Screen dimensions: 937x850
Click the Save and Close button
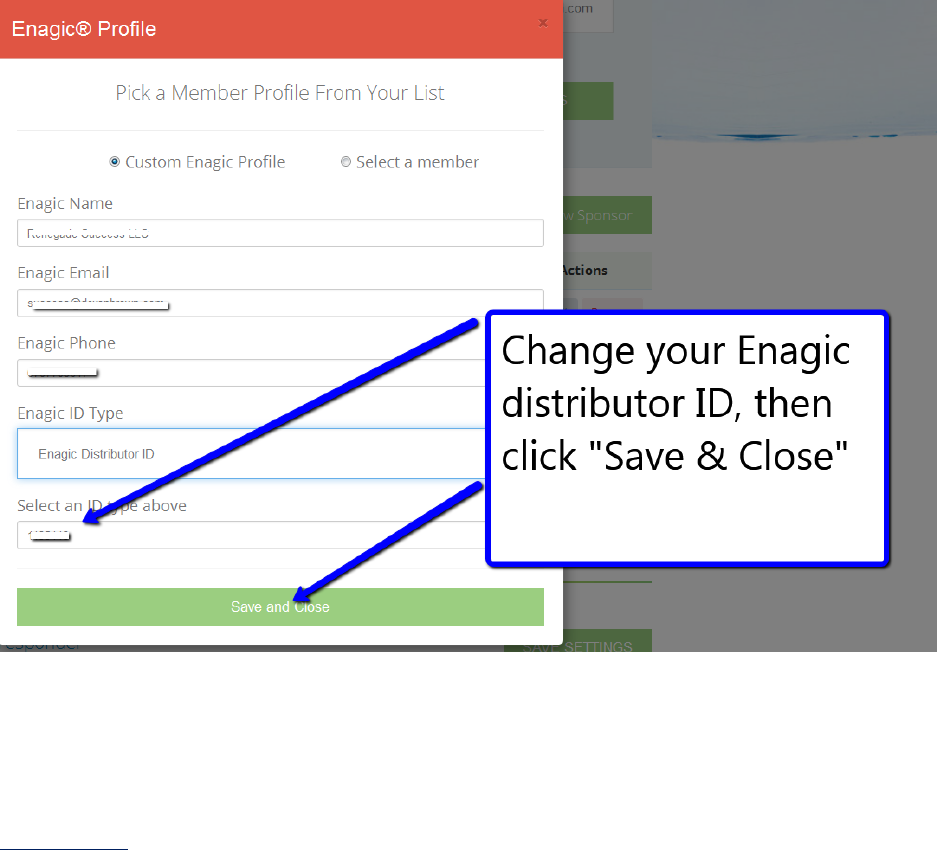tap(280, 607)
